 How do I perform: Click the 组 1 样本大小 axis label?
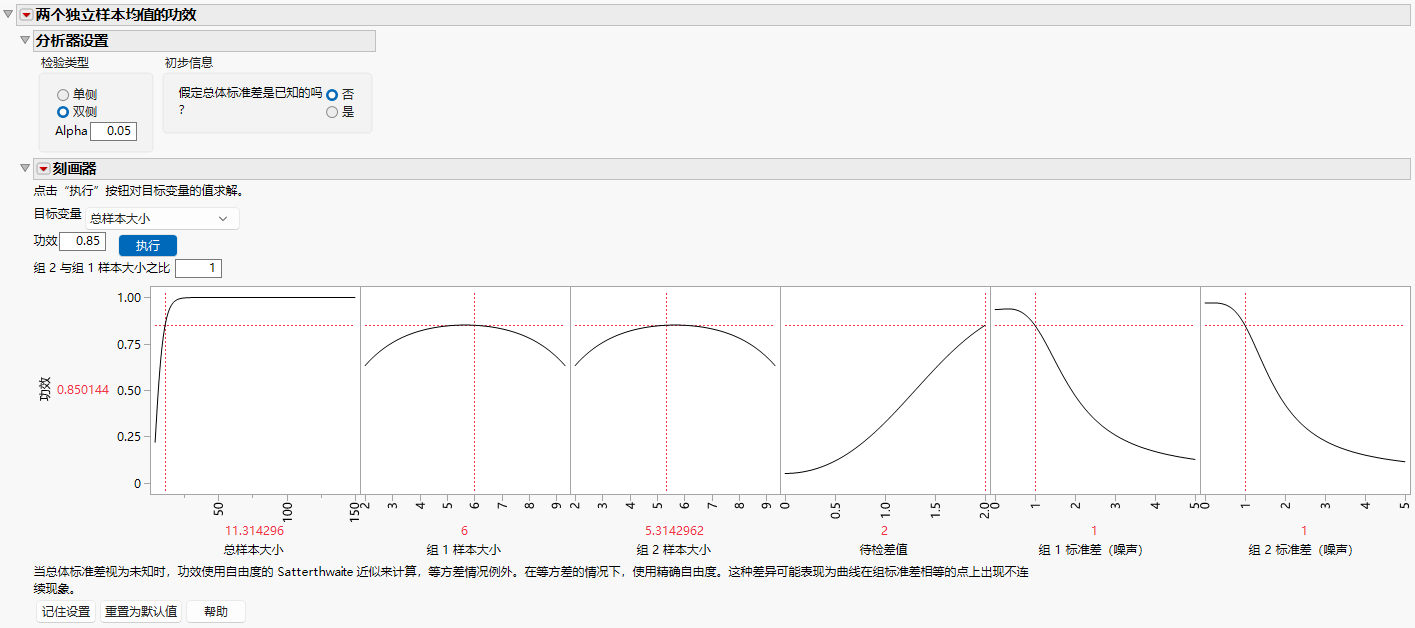point(464,550)
